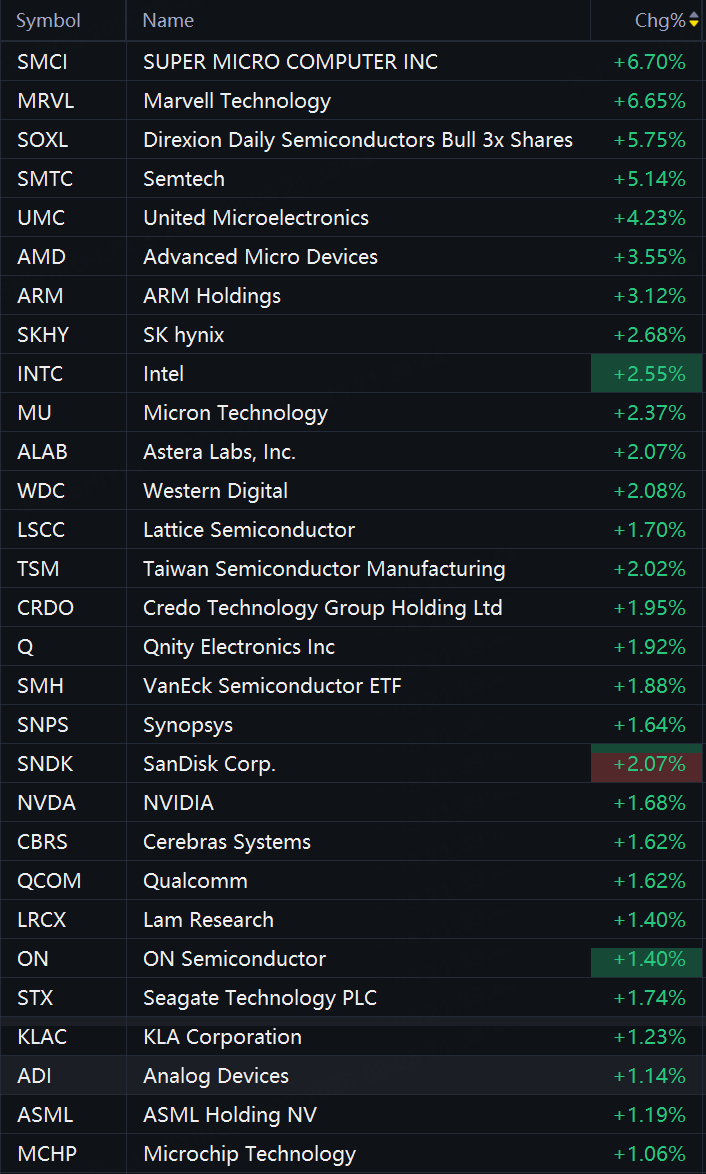The width and height of the screenshot is (706, 1174).
Task: Open Marvell Technology row
Action: pyautogui.click(x=353, y=100)
